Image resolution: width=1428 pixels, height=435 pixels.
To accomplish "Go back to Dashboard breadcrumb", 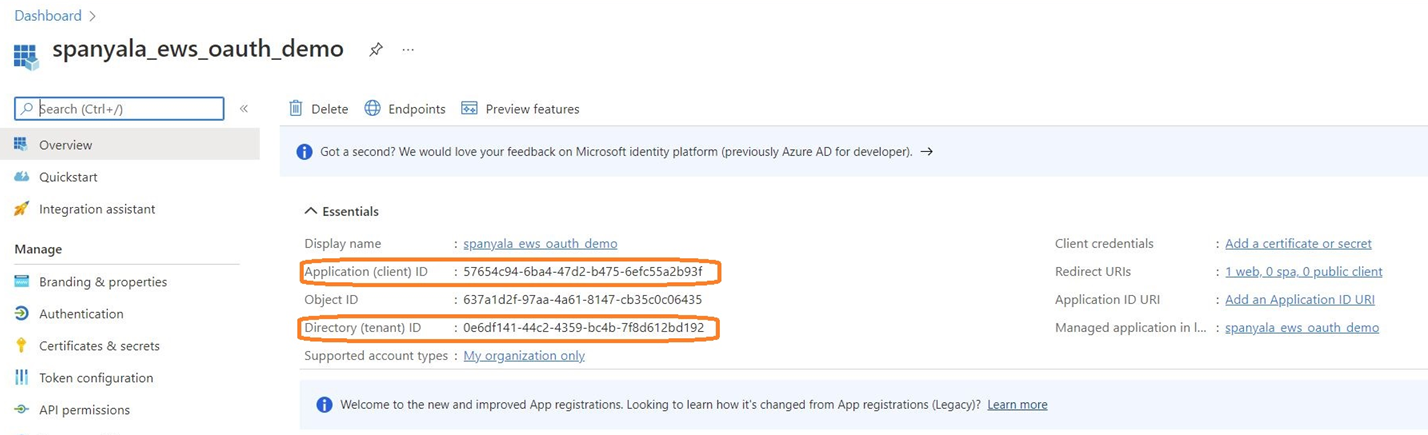I will click(48, 16).
